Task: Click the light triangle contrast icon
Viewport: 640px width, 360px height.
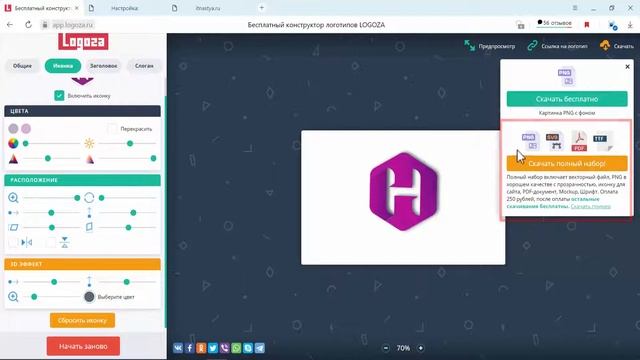Action: click(89, 159)
